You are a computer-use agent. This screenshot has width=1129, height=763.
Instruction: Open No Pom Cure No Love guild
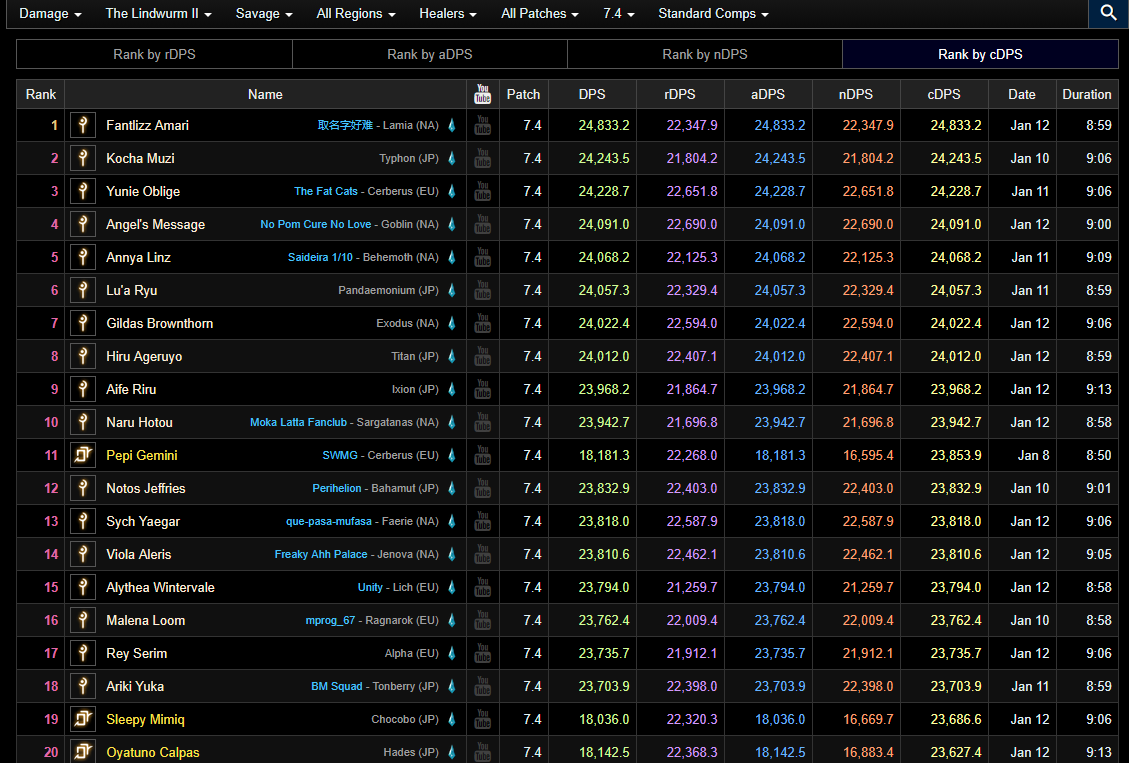(315, 225)
